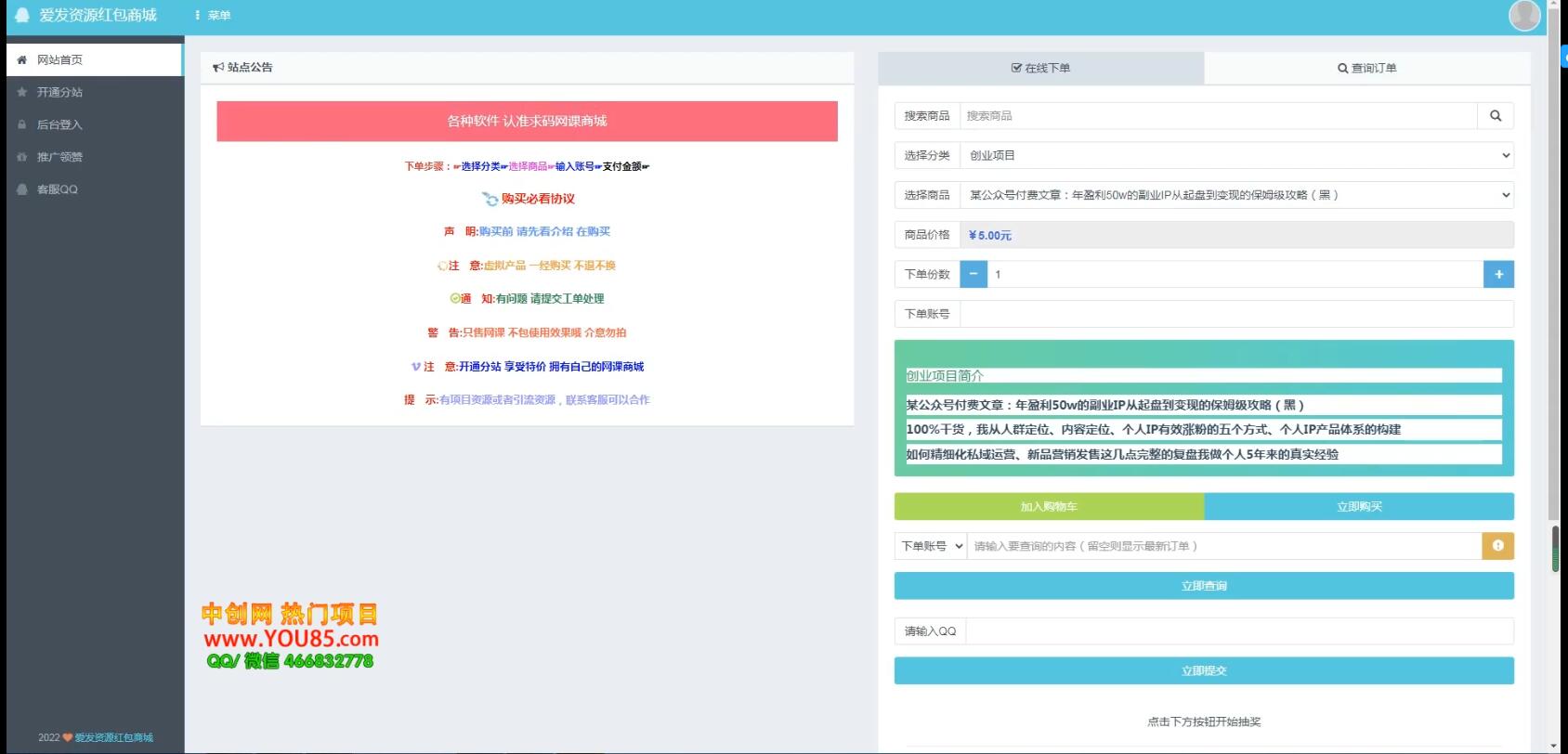Go to 后台登入 in sidebar

(59, 124)
